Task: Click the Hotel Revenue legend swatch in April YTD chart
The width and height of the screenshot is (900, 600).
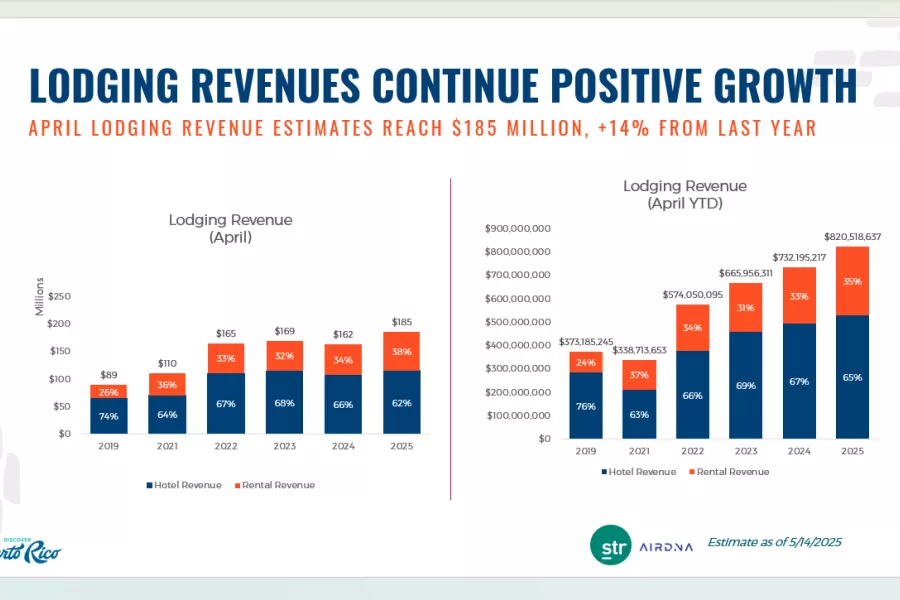Action: coord(604,472)
